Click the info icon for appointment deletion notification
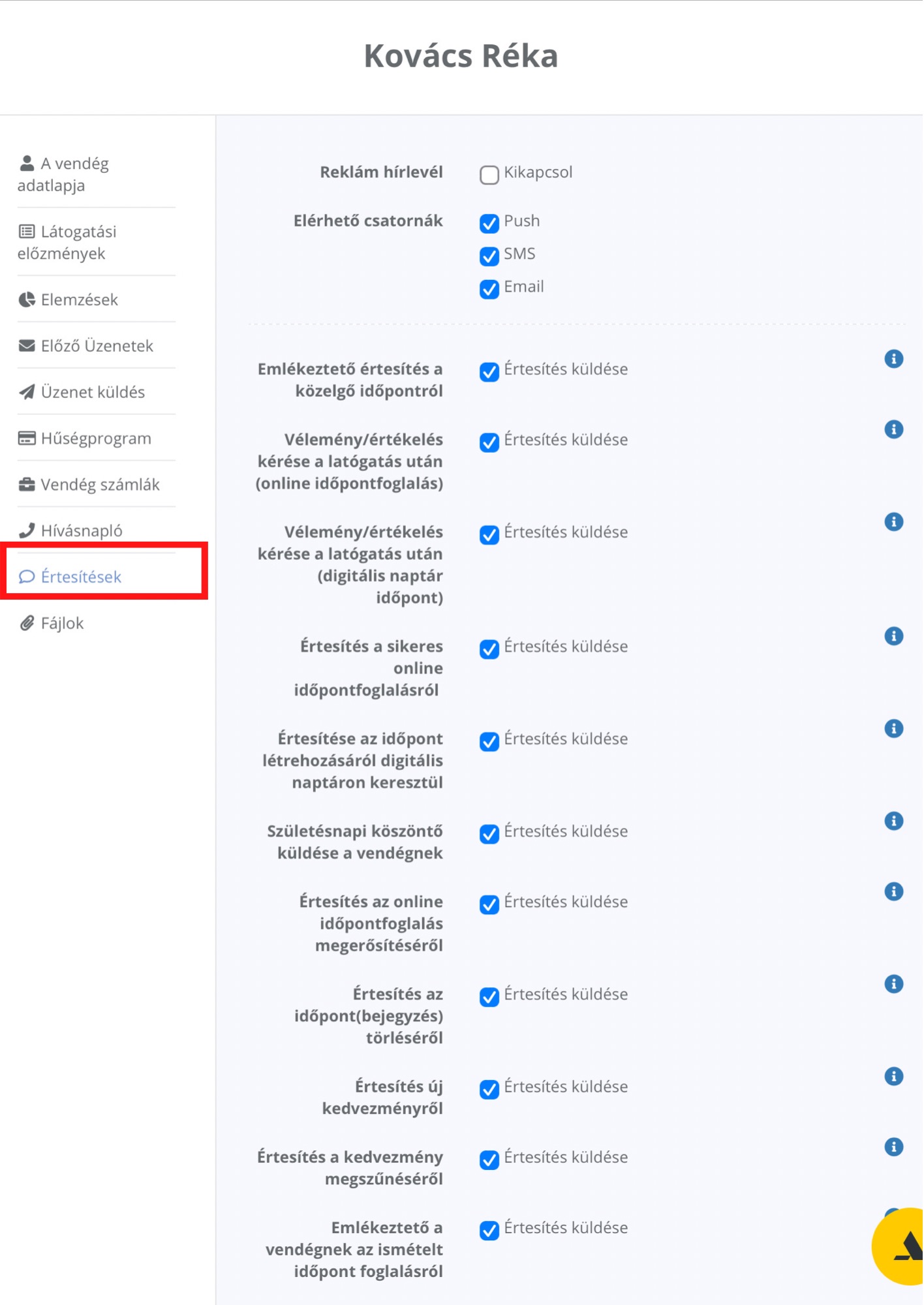924x1305 pixels. (893, 984)
